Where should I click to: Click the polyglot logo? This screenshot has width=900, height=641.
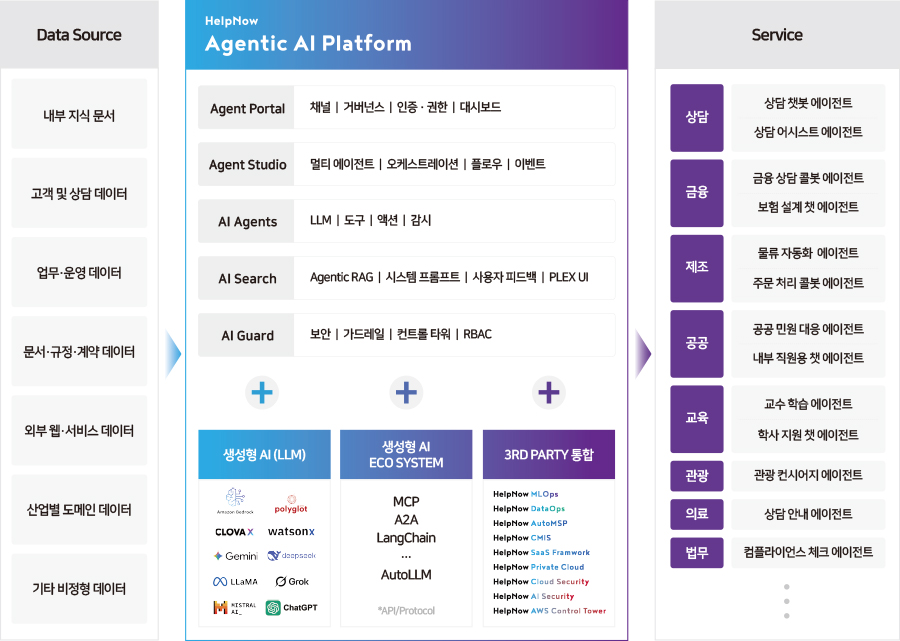(x=291, y=499)
